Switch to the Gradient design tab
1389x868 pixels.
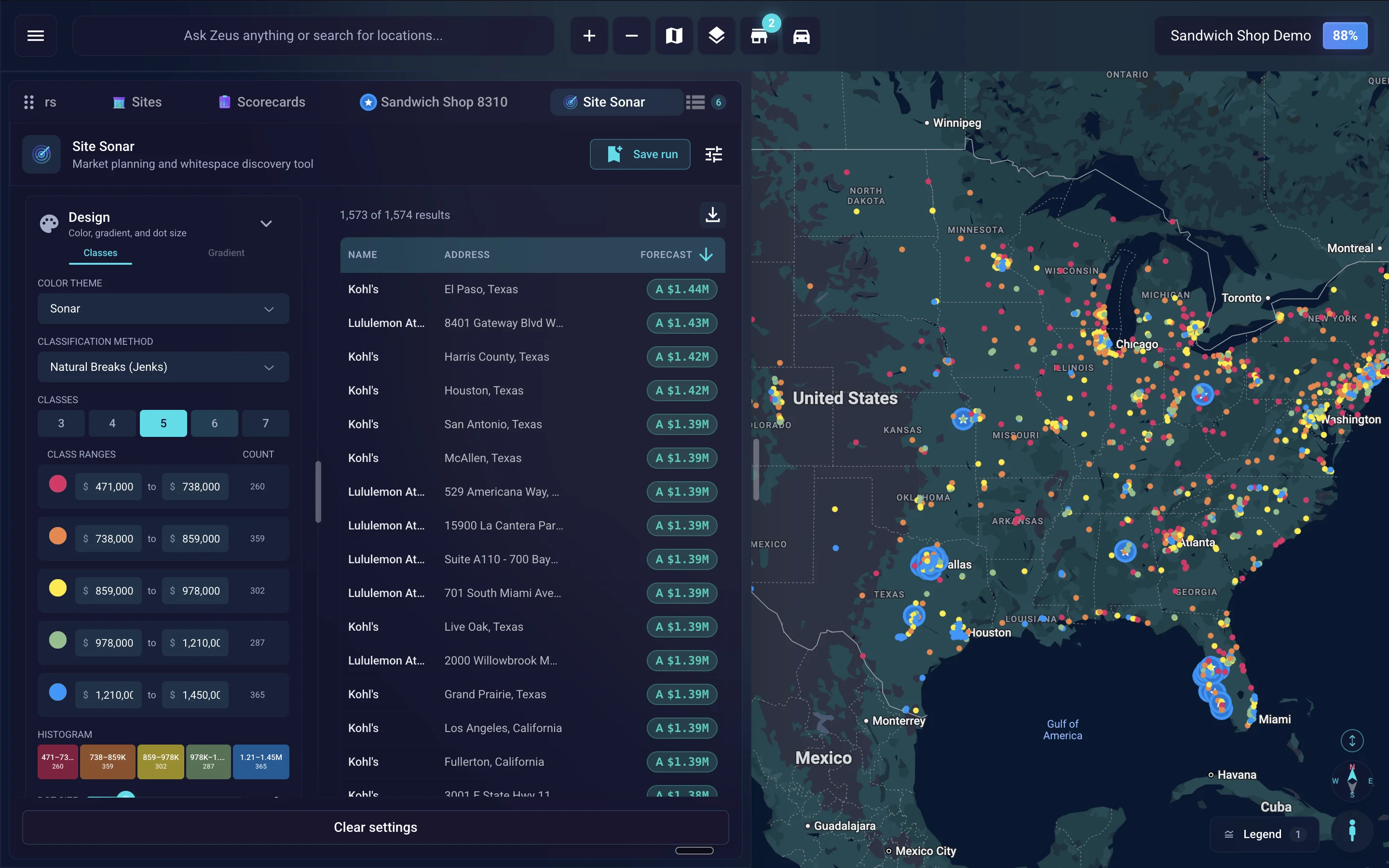(226, 253)
